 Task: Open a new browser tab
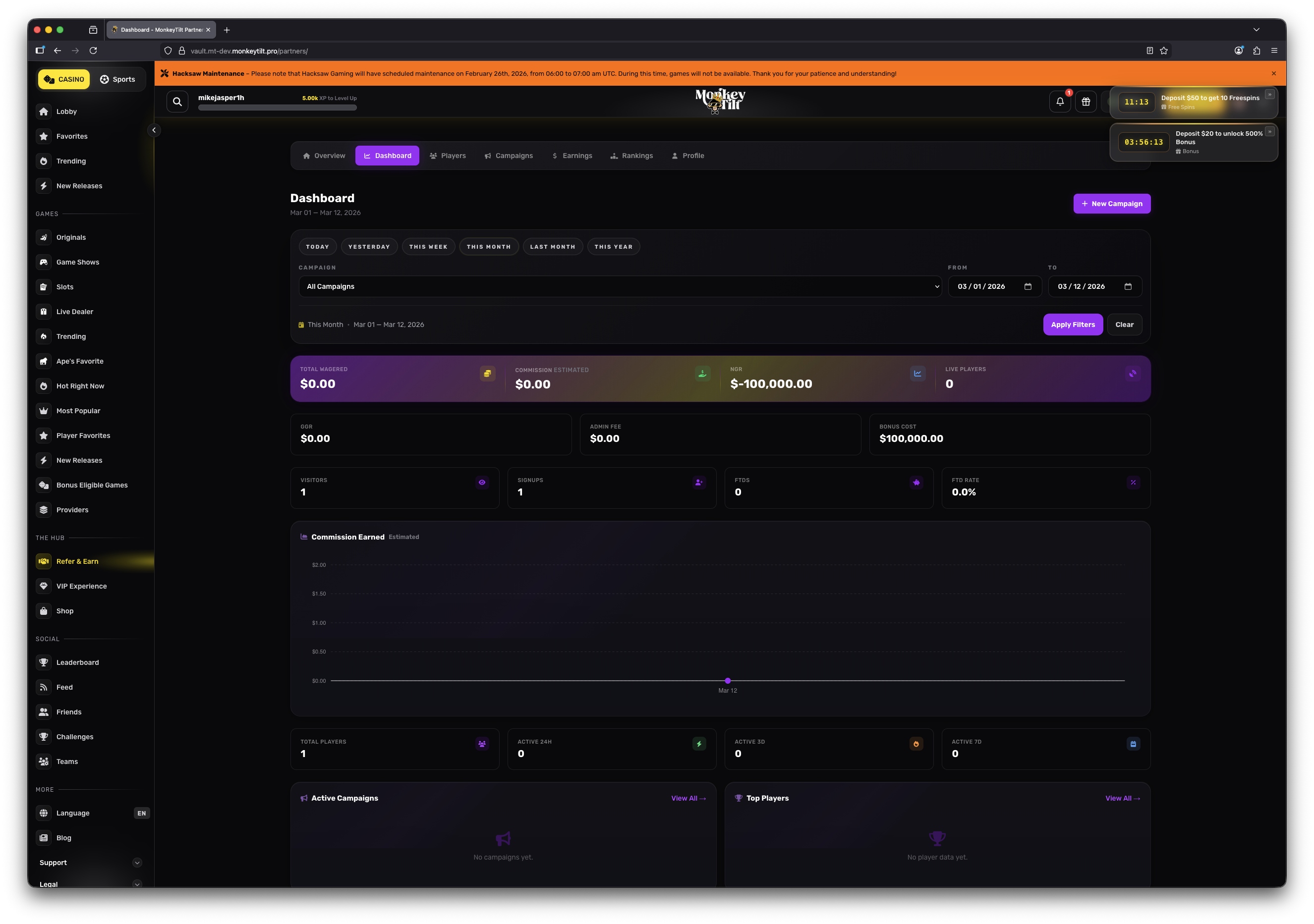pos(227,30)
